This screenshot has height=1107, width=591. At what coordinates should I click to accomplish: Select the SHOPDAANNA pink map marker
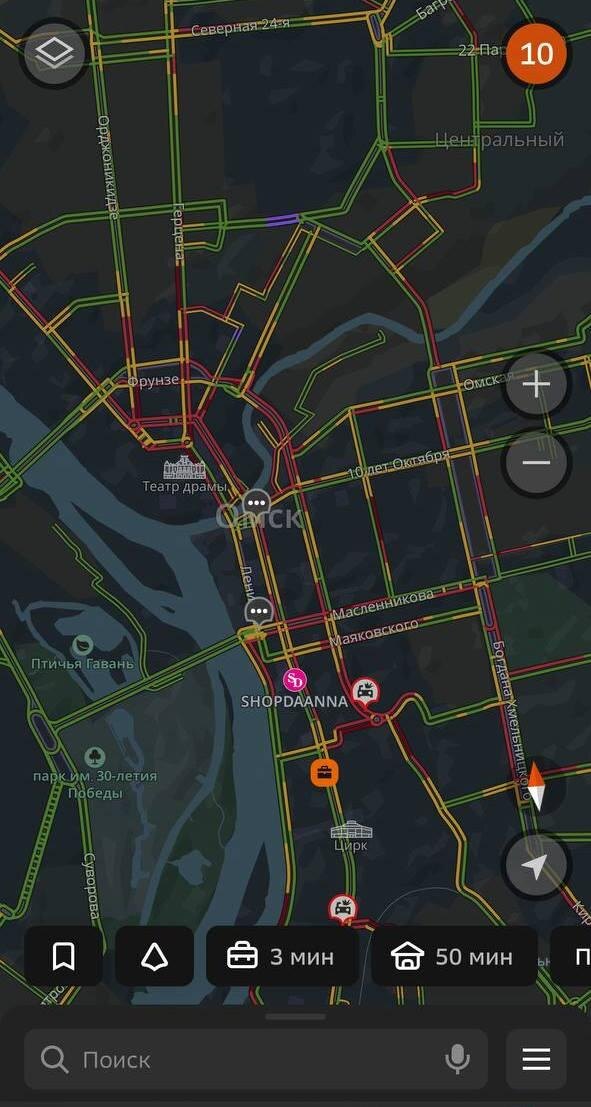pyautogui.click(x=295, y=681)
